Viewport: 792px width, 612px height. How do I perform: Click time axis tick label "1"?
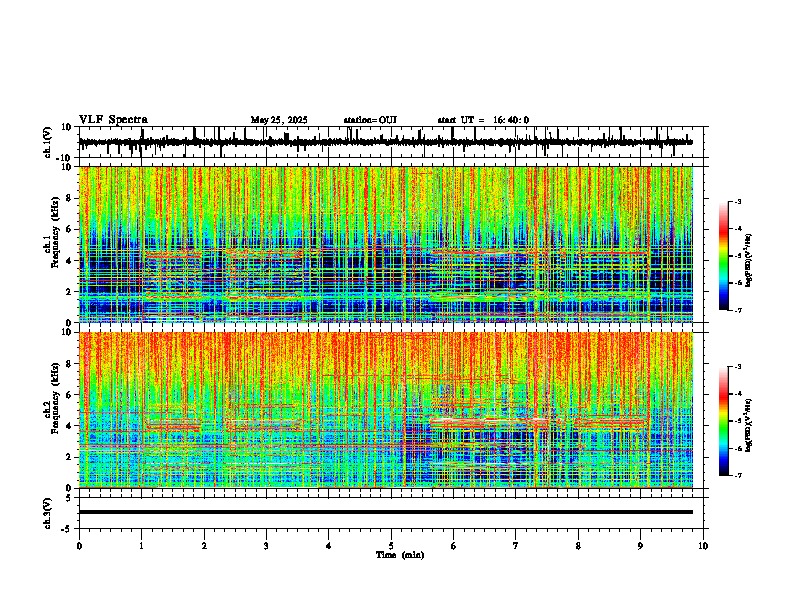click(142, 546)
